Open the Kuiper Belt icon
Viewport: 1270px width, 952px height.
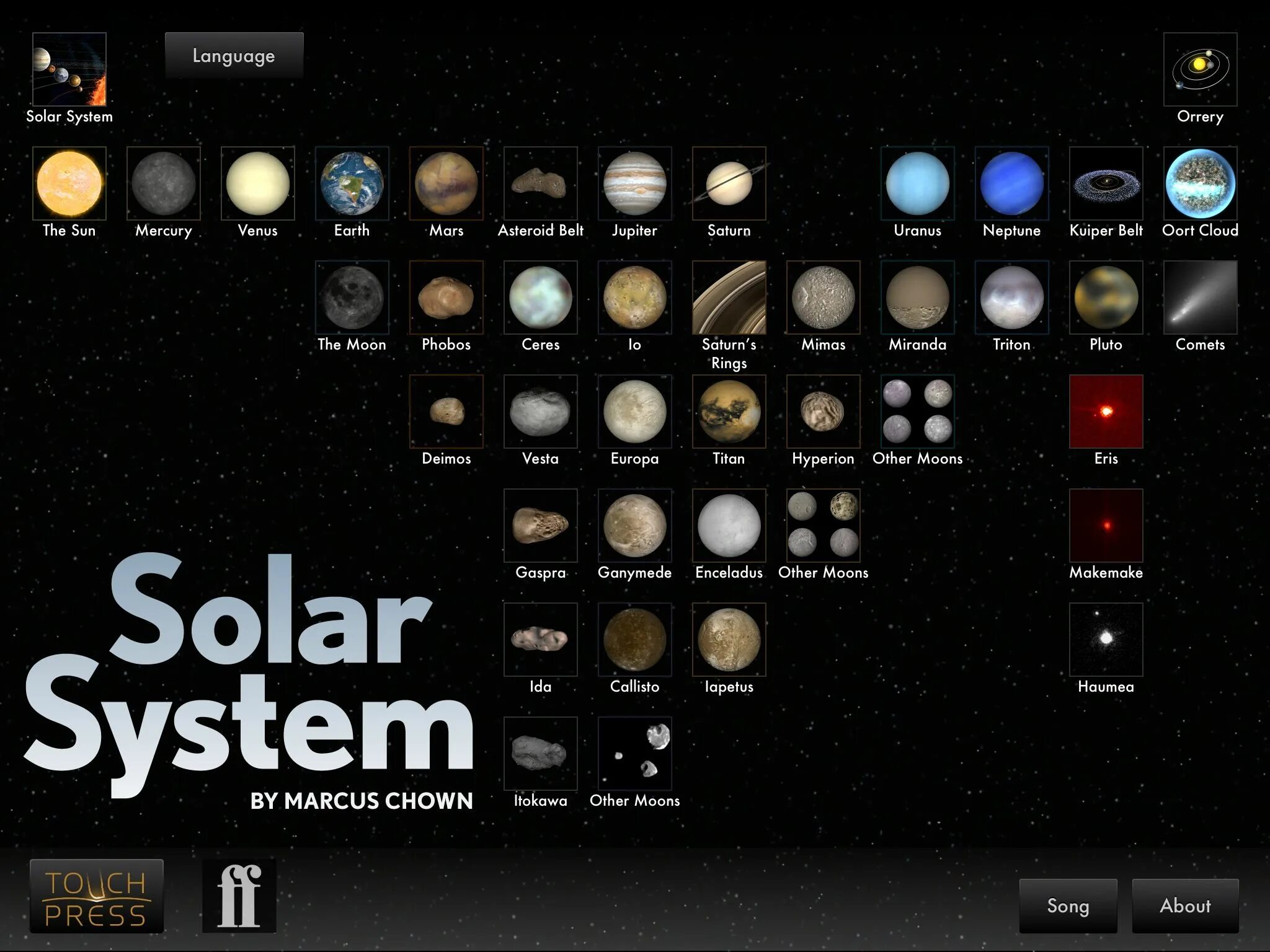(x=1106, y=183)
